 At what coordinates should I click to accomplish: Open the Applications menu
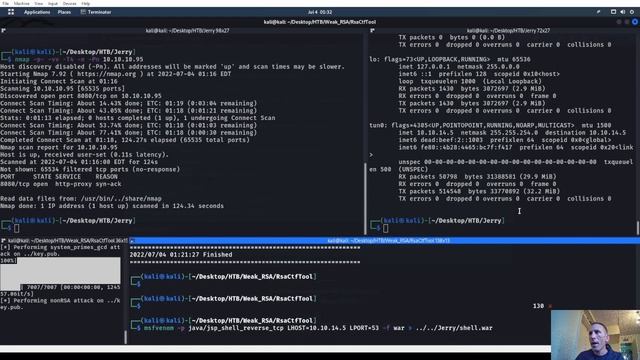[x=37, y=12]
